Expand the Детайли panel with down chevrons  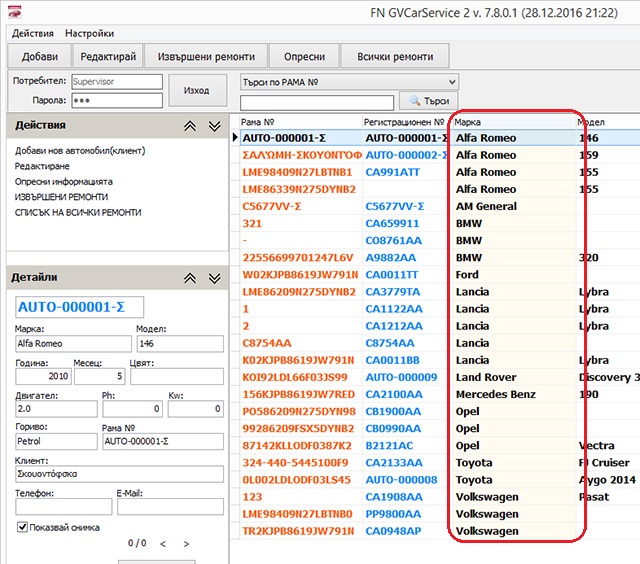[214, 278]
